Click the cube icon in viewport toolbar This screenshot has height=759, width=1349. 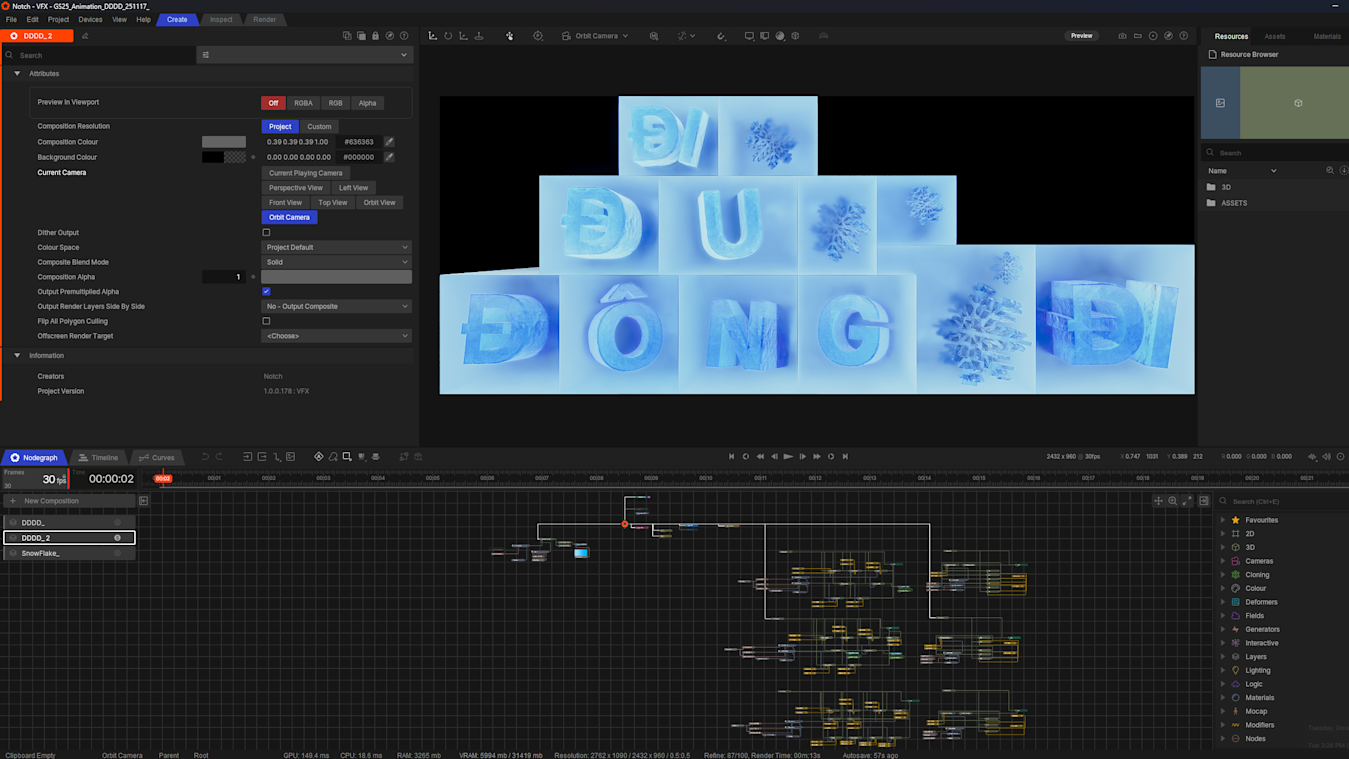[795, 36]
